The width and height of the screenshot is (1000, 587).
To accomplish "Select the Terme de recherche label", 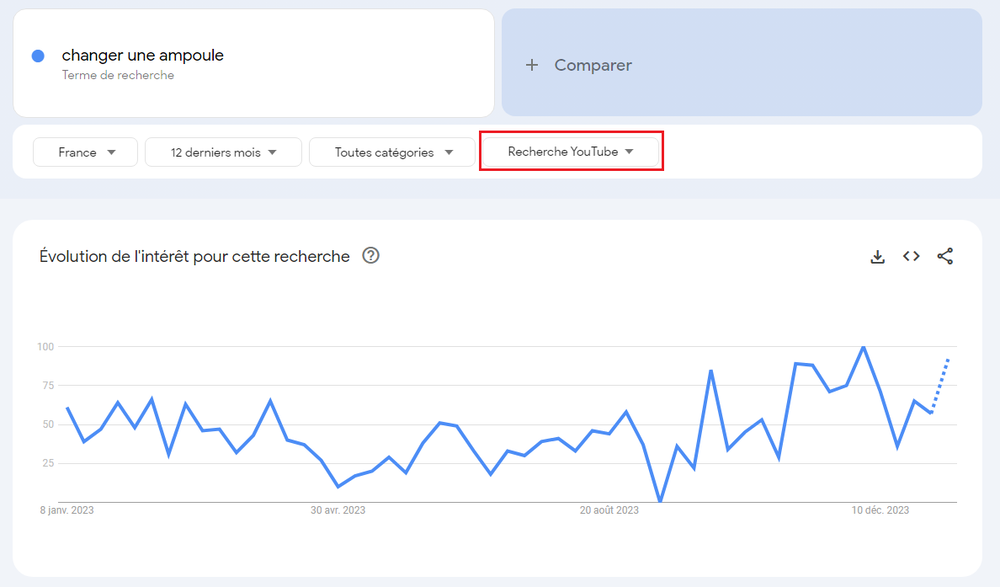I will point(118,75).
